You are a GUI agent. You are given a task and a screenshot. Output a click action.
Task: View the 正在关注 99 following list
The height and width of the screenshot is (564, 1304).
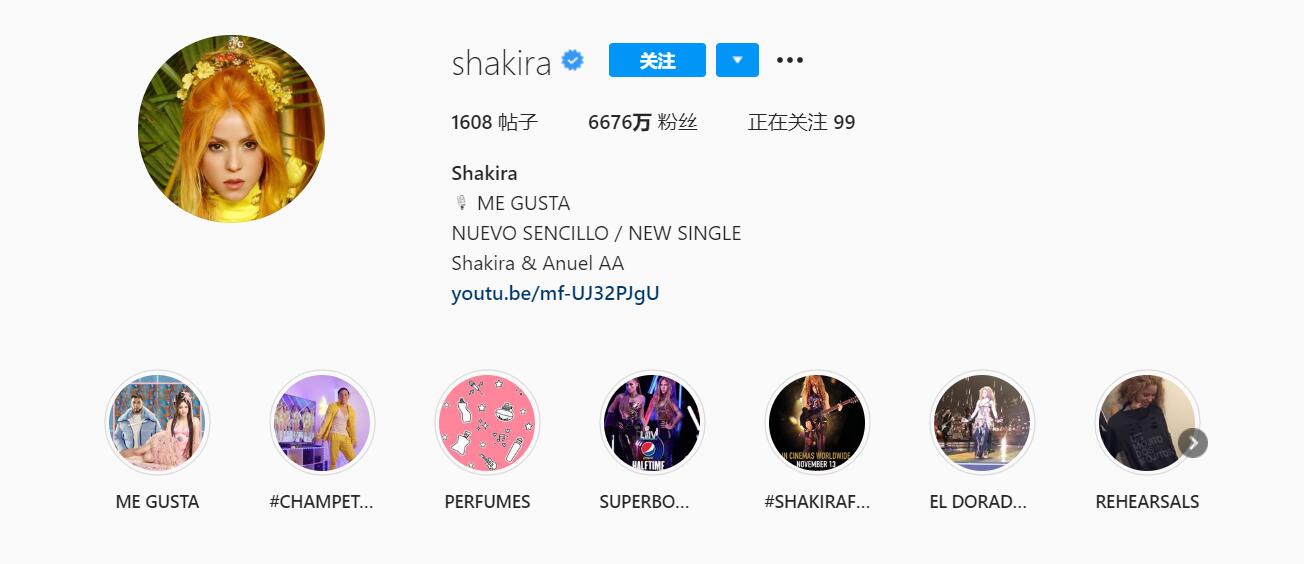pos(801,123)
